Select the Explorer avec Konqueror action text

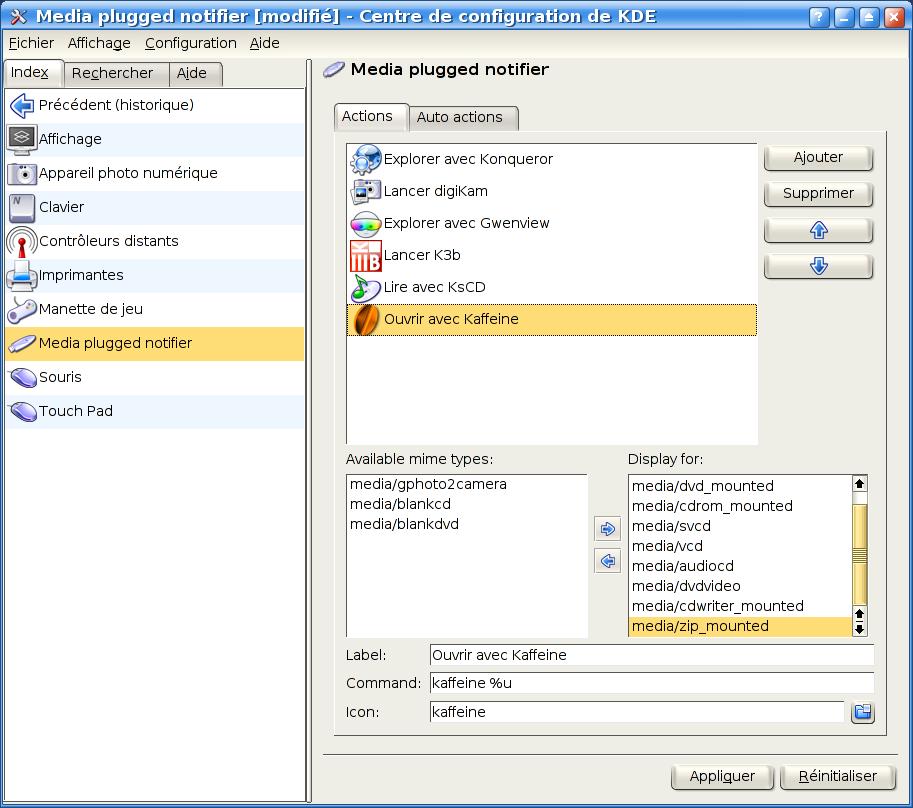(x=468, y=160)
